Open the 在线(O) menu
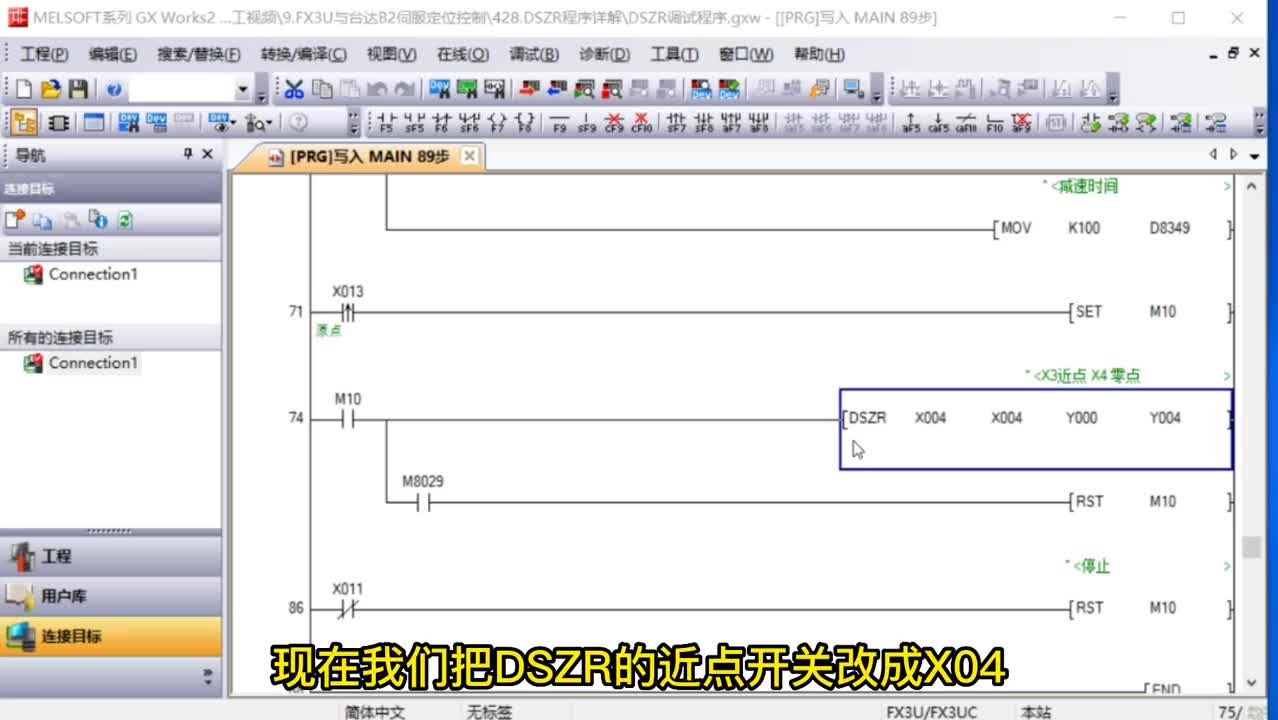The image size is (1278, 720). tap(462, 54)
